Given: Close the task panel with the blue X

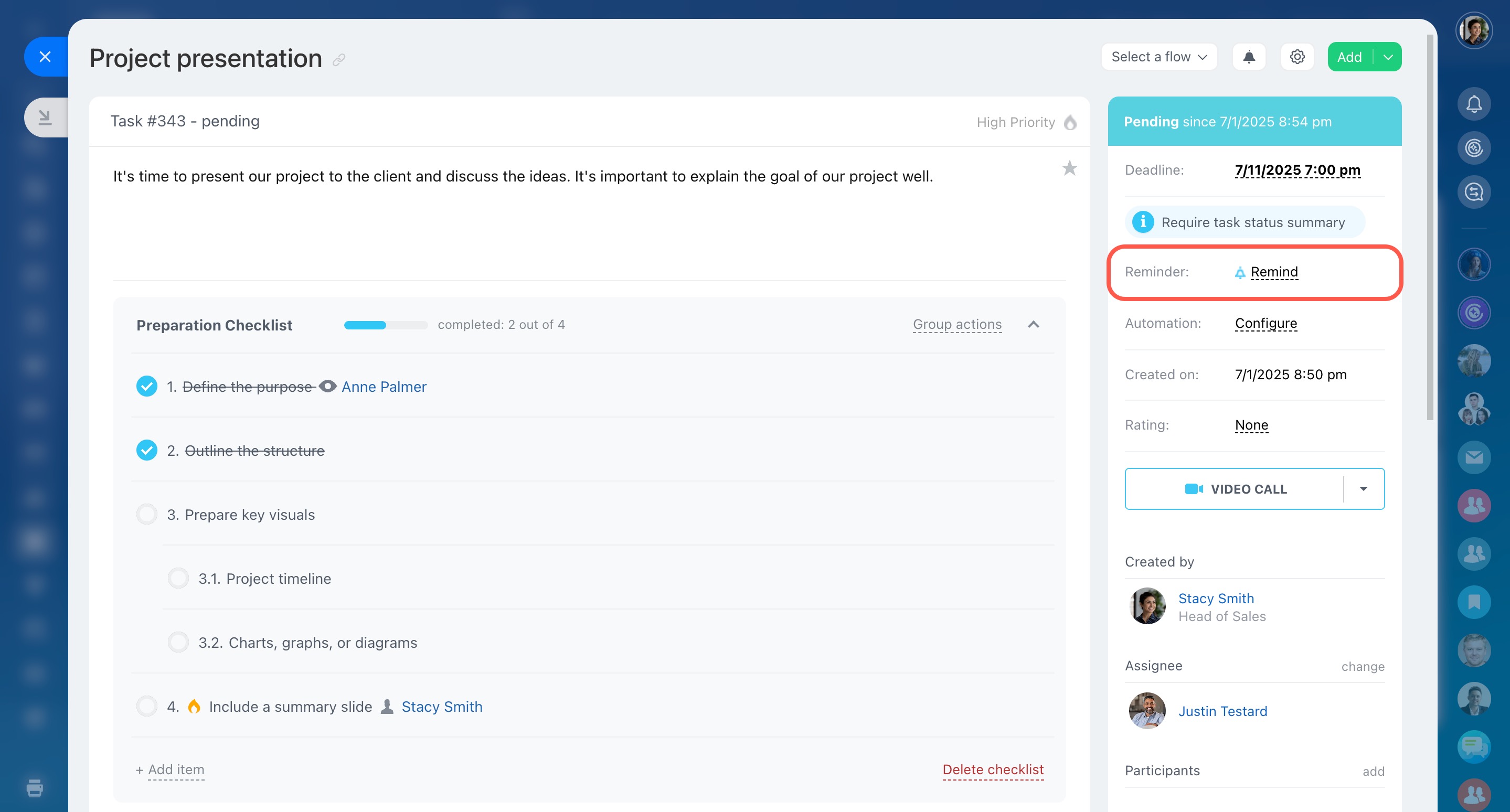Looking at the screenshot, I should point(45,57).
